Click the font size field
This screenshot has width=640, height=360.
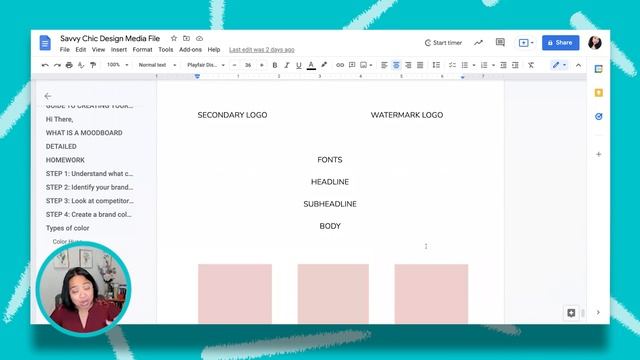coord(248,65)
